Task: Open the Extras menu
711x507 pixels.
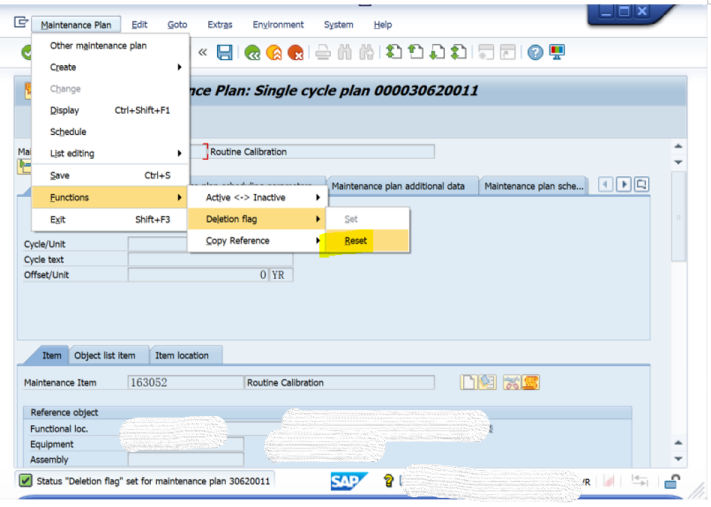Action: [x=220, y=25]
